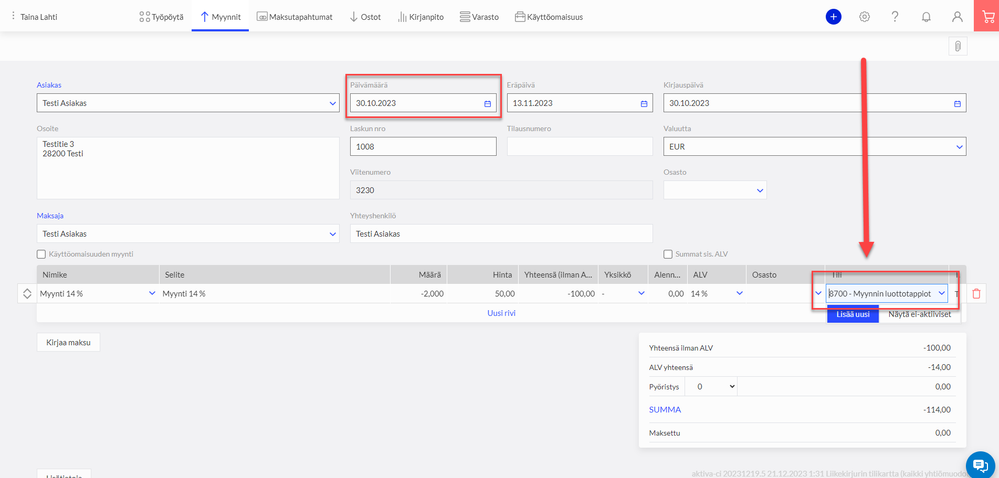
Task: Open the red shopping cart icon
Action: pos(986,16)
